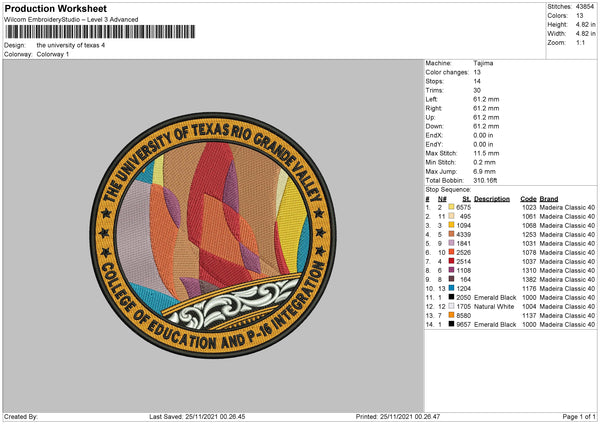
Task: Click the black swatch beside stitch count 2050
Action: click(451, 297)
